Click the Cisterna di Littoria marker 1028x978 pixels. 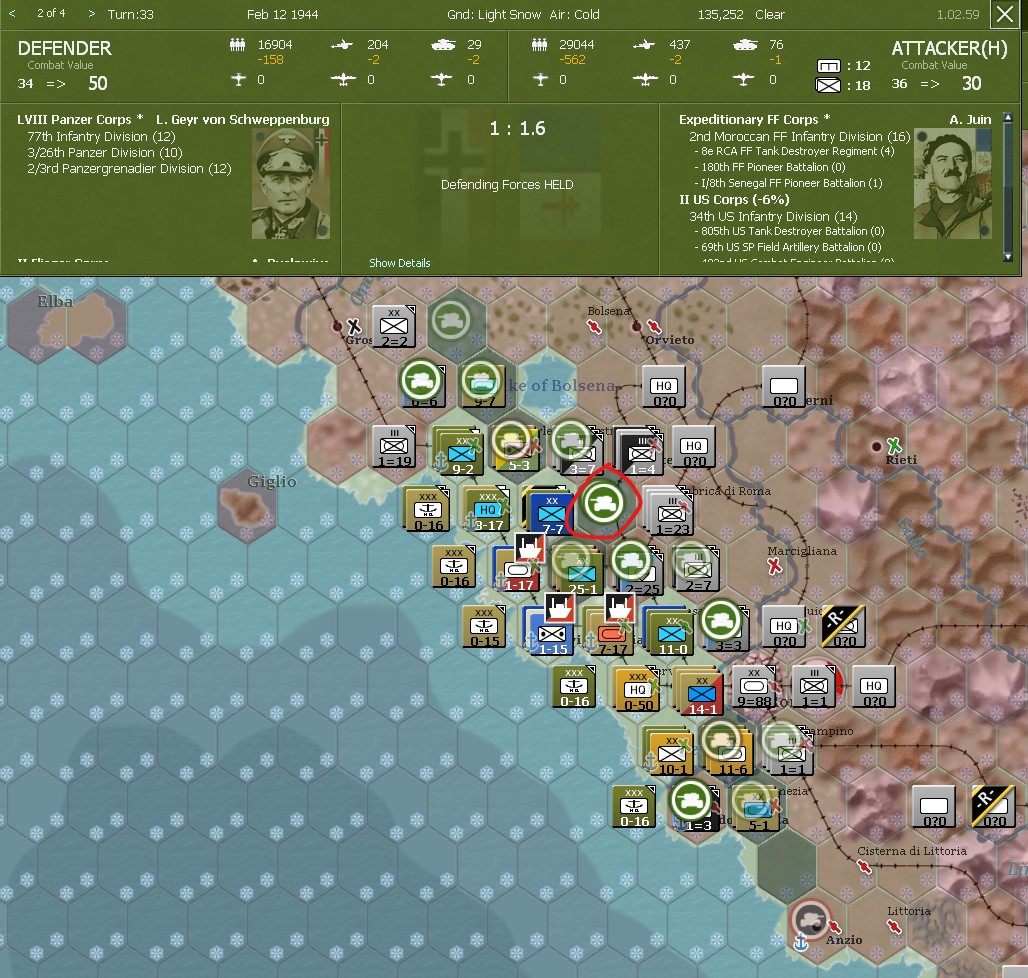pyautogui.click(x=864, y=867)
